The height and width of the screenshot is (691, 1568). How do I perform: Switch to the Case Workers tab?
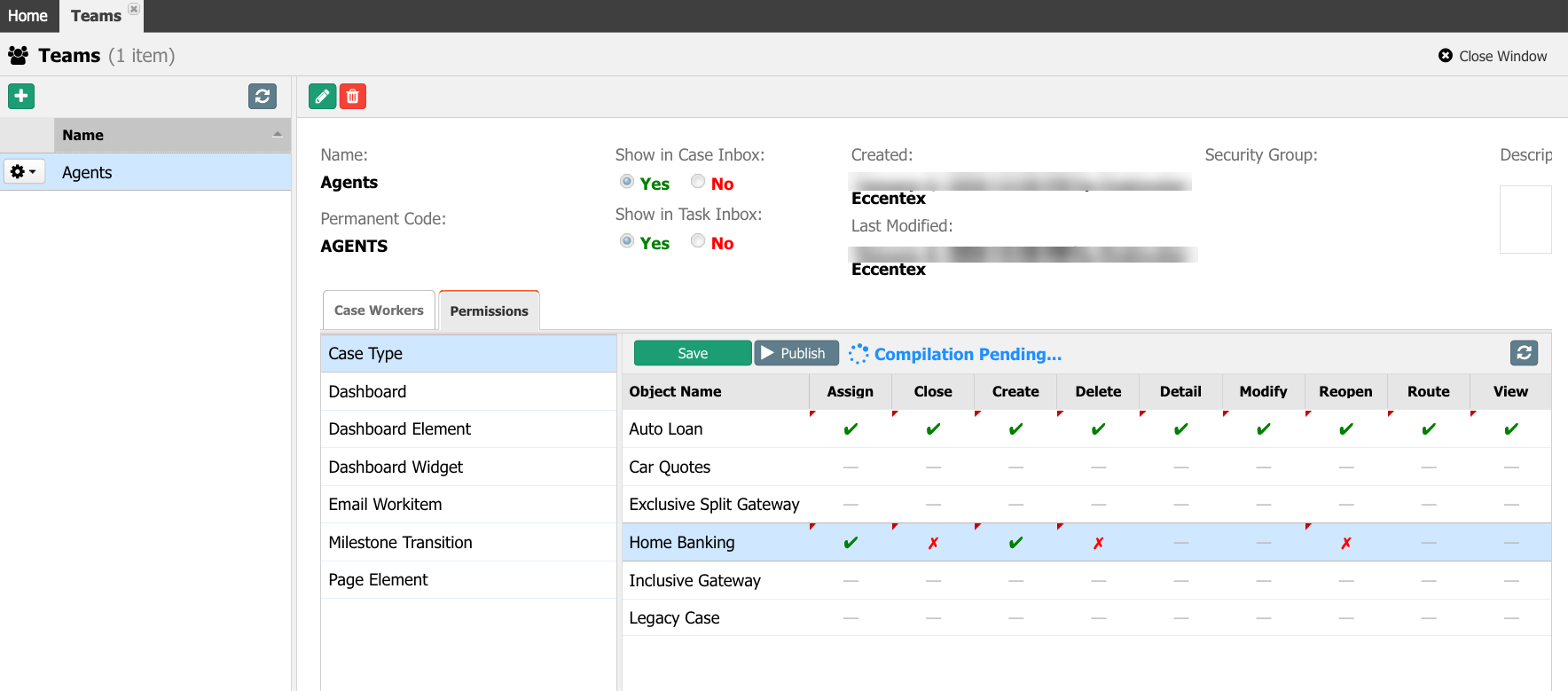click(379, 310)
